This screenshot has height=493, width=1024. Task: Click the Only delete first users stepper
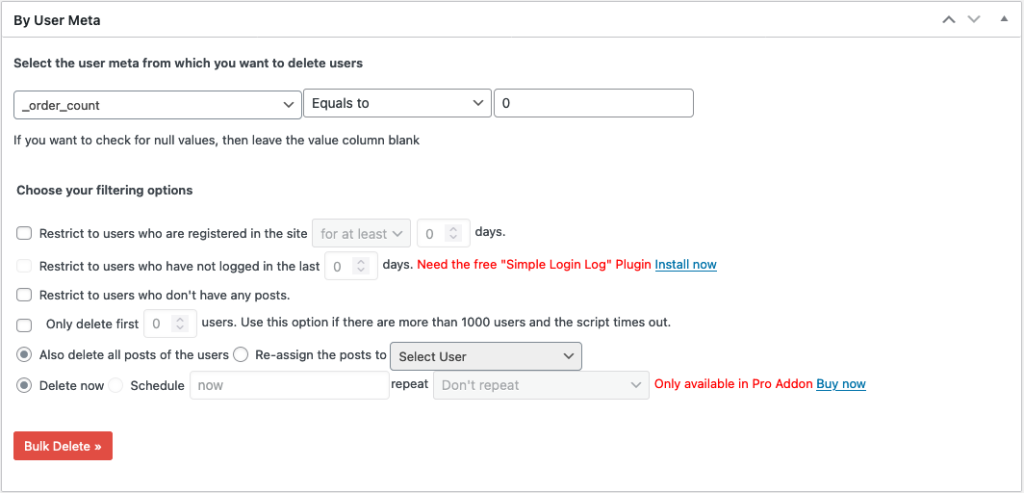click(x=169, y=324)
